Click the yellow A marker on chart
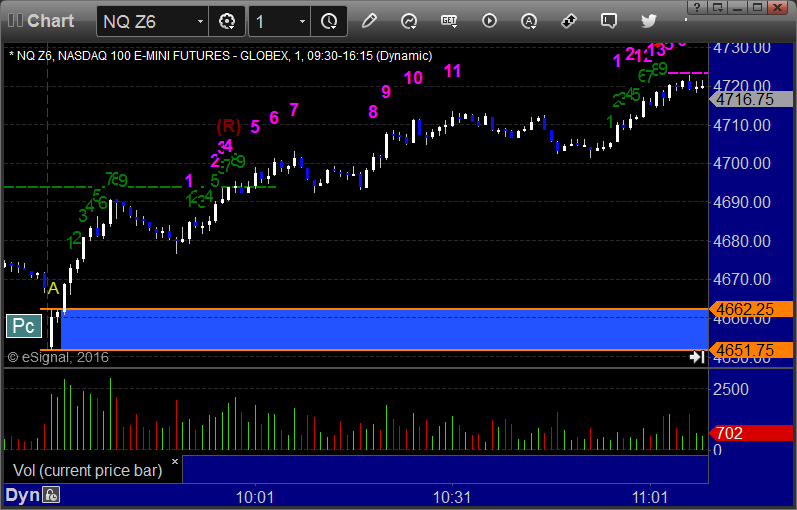This screenshot has height=510, width=797. click(x=53, y=289)
